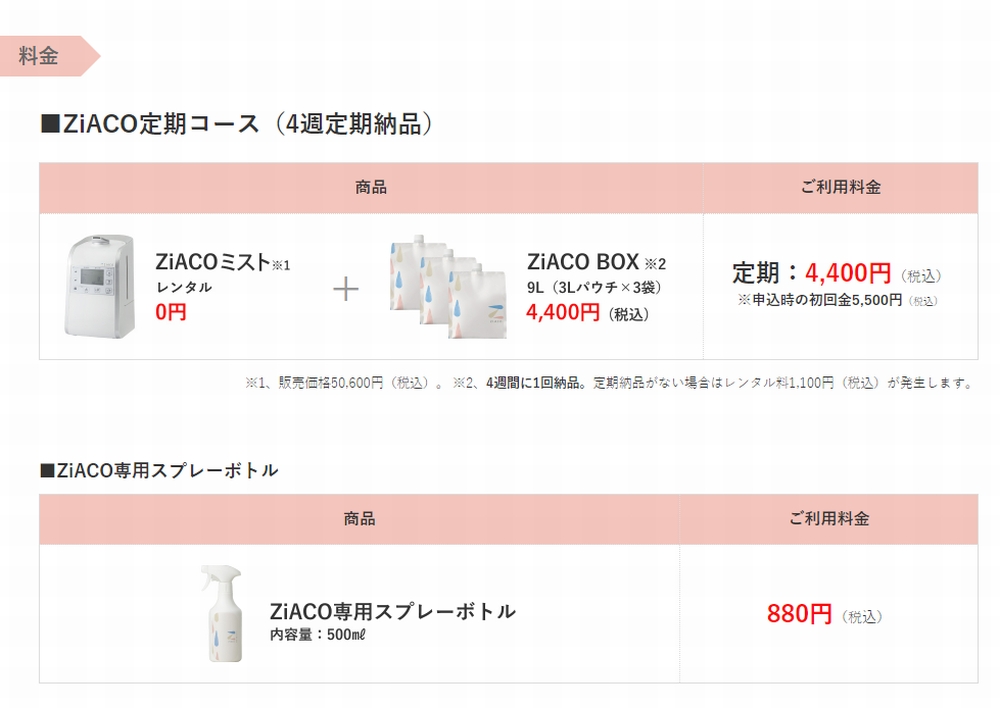Click the spray bottle product image
Screen dimensions: 1000x708
click(222, 613)
